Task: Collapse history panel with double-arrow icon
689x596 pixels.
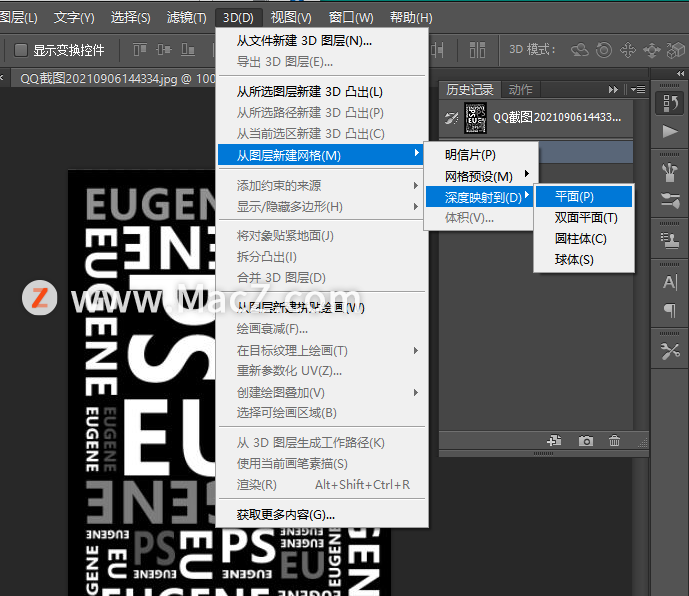Action: pyautogui.click(x=613, y=90)
